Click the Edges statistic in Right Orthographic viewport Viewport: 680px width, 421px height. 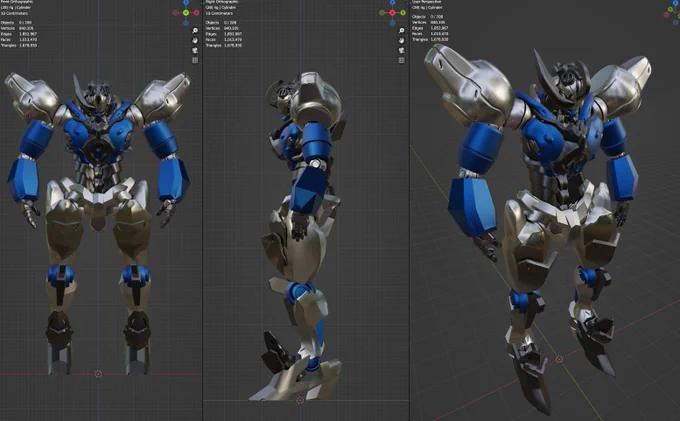(224, 34)
